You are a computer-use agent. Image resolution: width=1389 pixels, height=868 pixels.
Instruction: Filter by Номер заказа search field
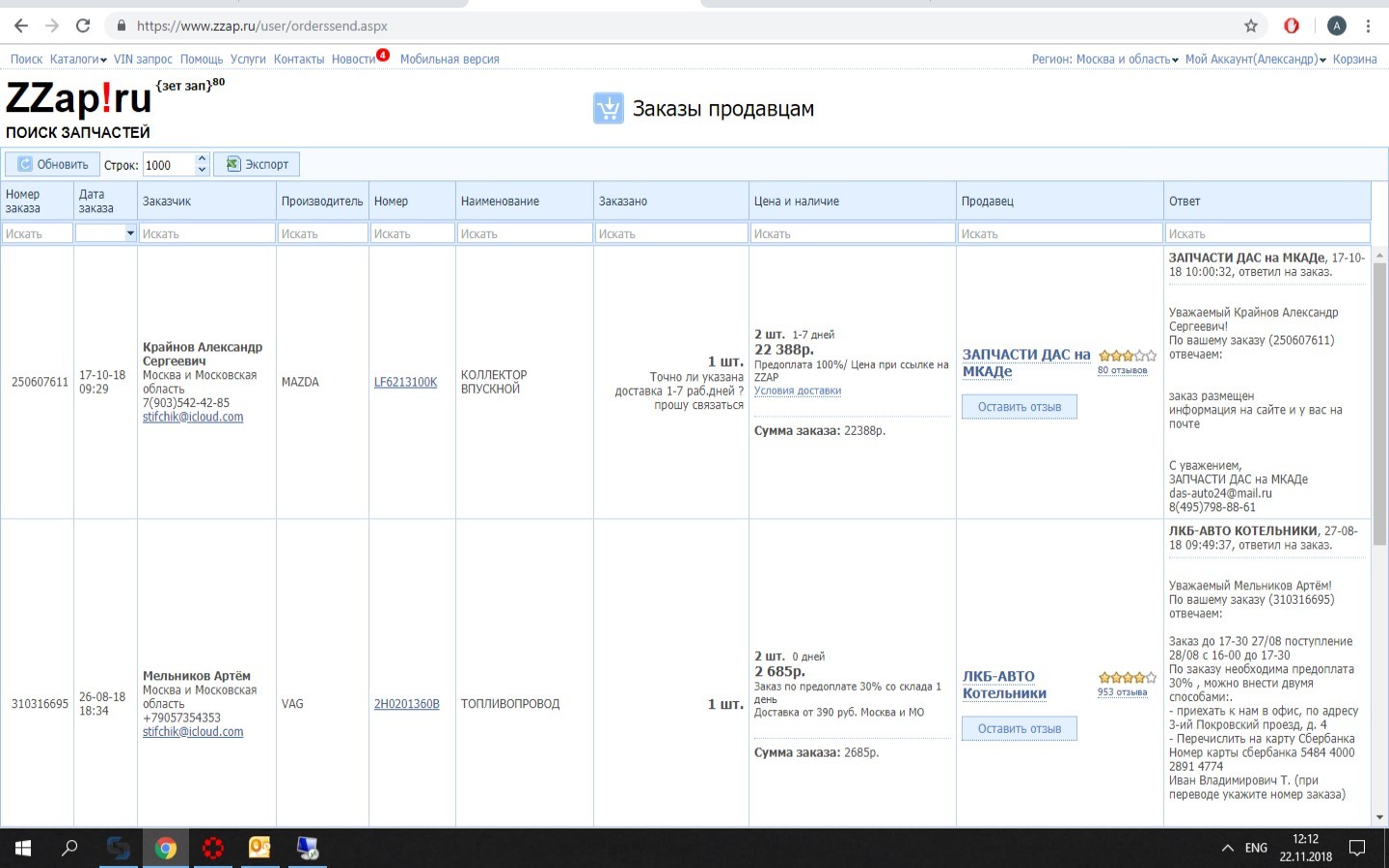tap(37, 233)
